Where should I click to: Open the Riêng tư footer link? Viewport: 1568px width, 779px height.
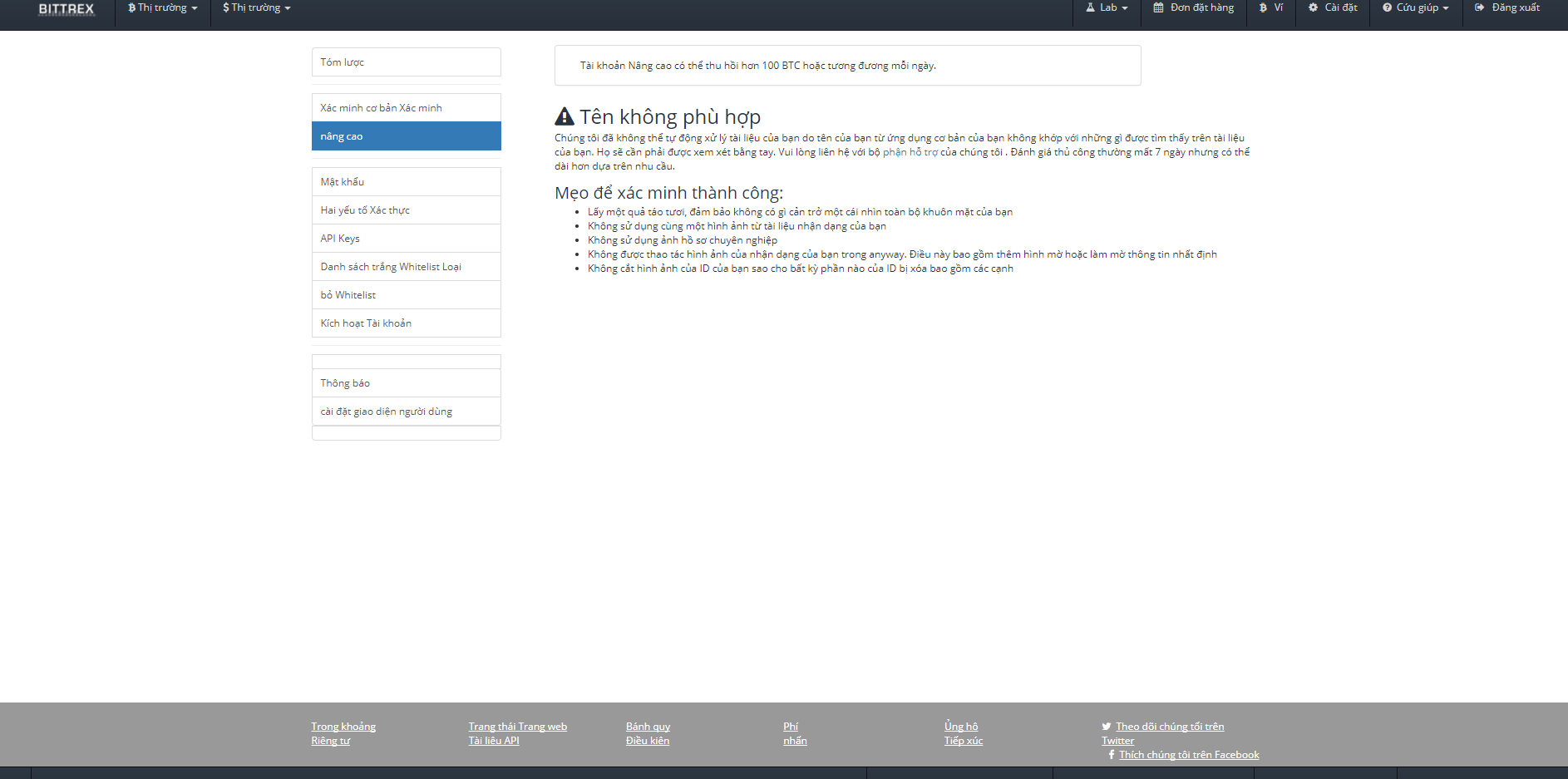(331, 741)
